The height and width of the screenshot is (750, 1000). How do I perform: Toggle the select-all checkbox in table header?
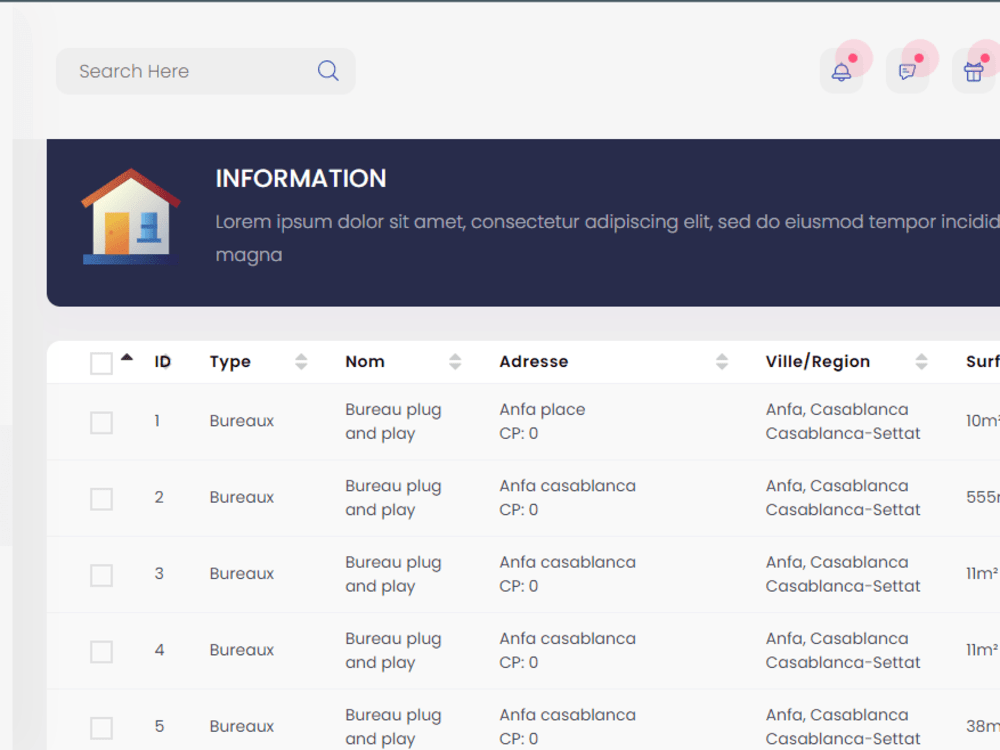pos(101,363)
